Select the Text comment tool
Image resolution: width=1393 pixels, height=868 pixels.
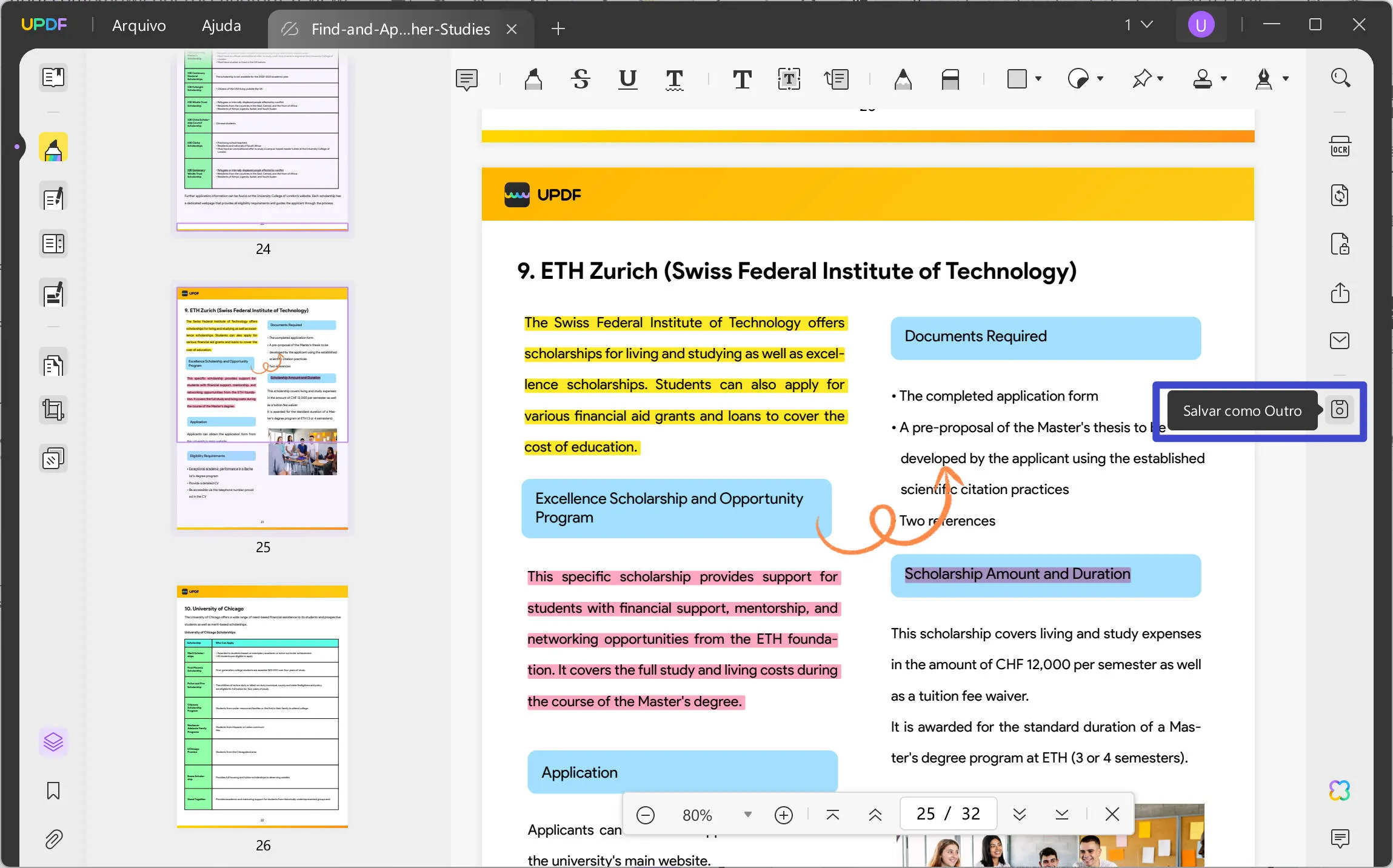pyautogui.click(x=742, y=79)
